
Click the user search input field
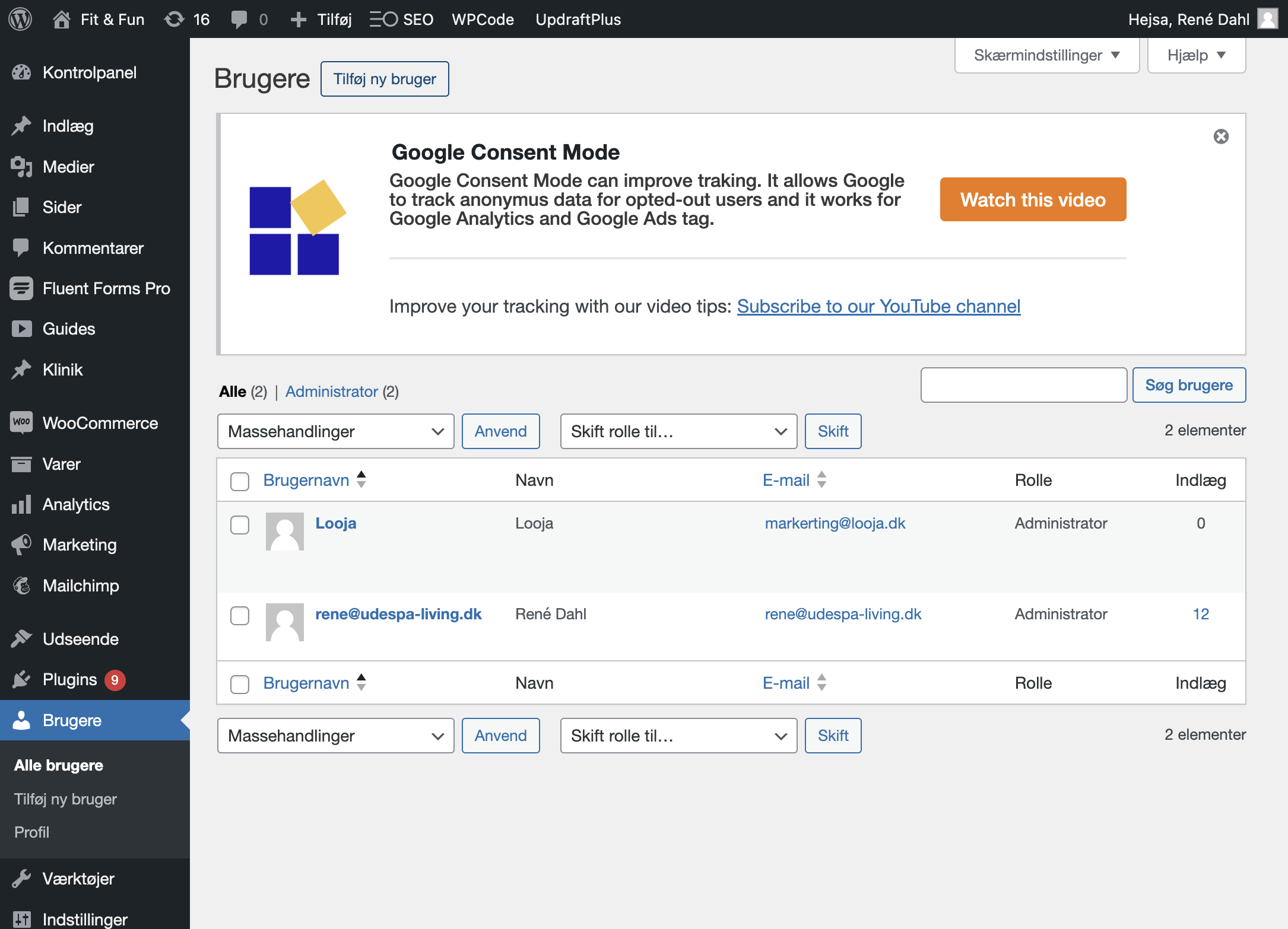coord(1024,385)
